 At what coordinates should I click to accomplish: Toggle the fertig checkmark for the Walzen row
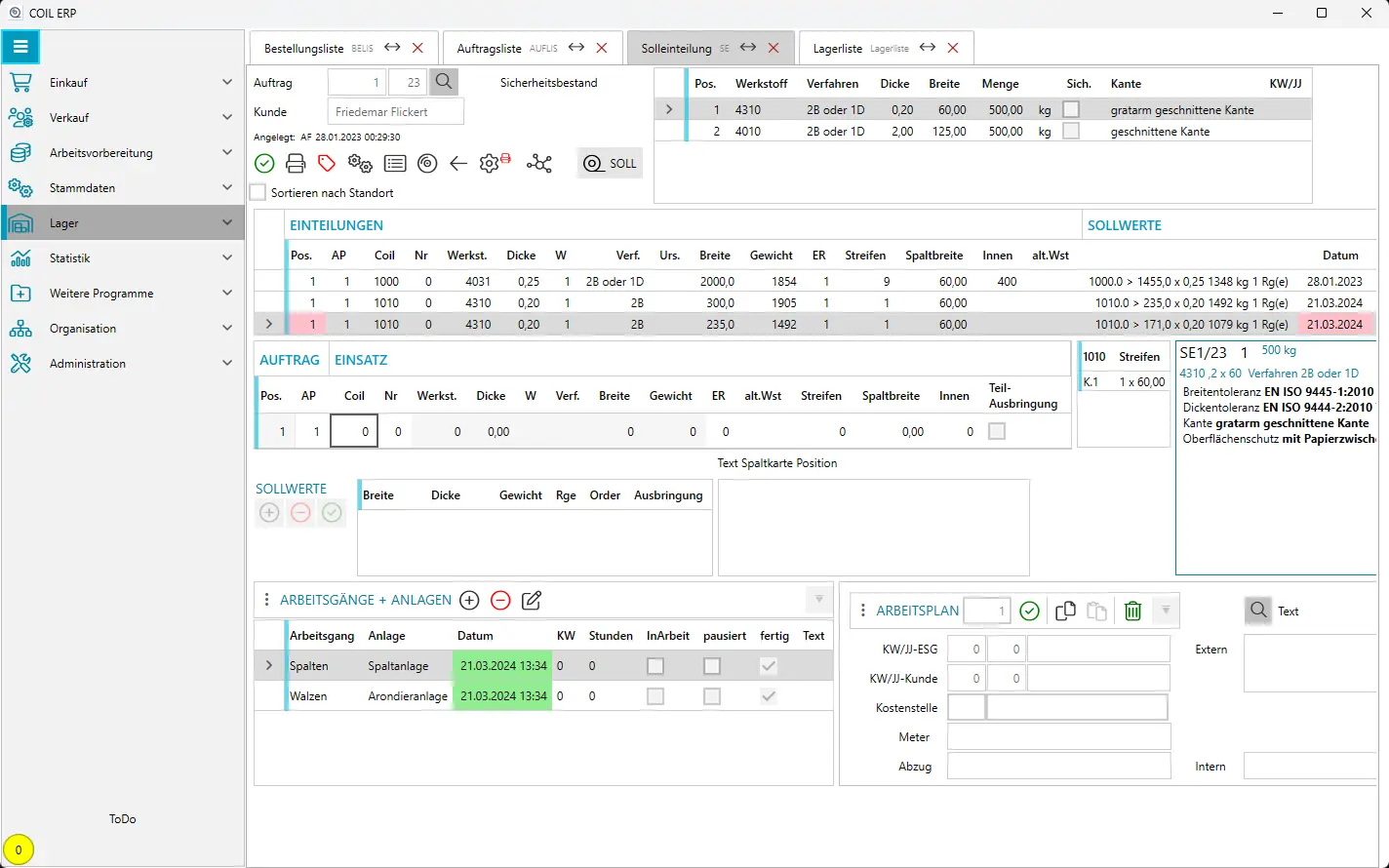768,695
